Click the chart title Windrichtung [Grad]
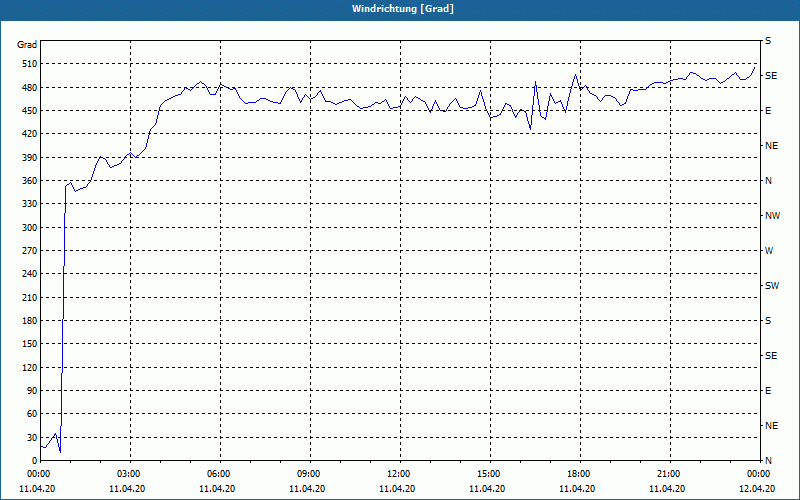Image resolution: width=800 pixels, height=500 pixels. point(403,9)
